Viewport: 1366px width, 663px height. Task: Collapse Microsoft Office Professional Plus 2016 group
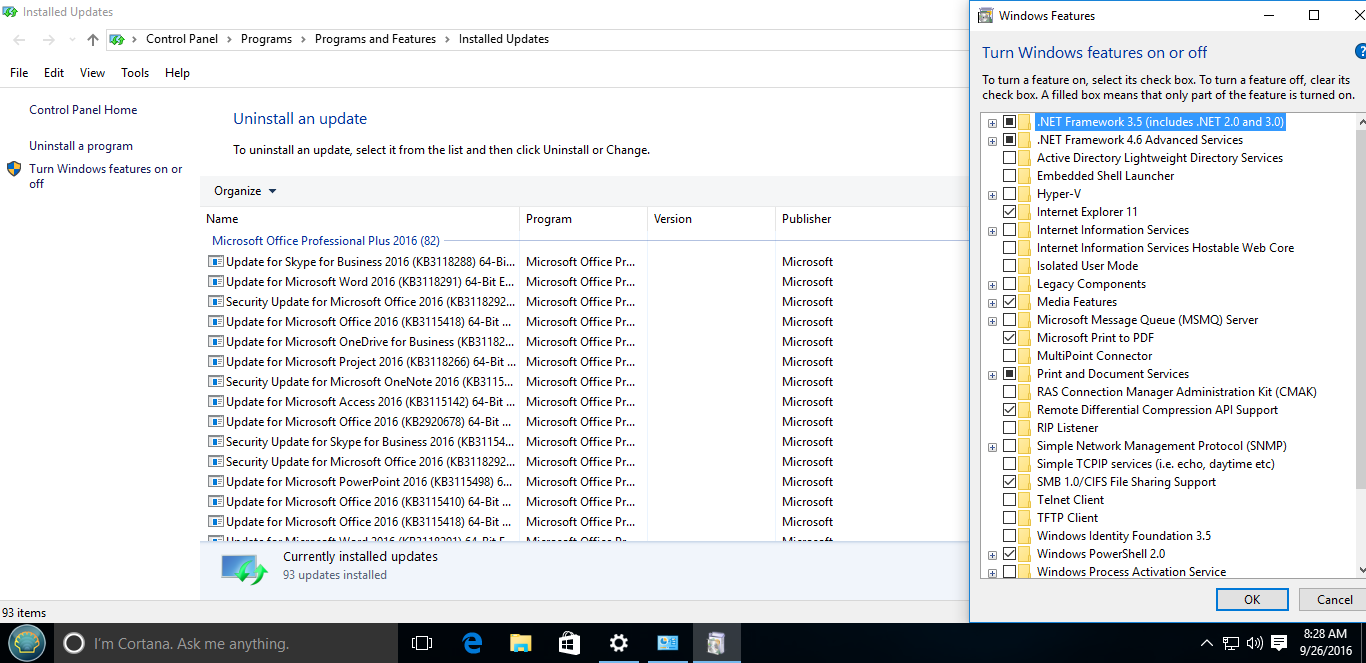point(326,241)
